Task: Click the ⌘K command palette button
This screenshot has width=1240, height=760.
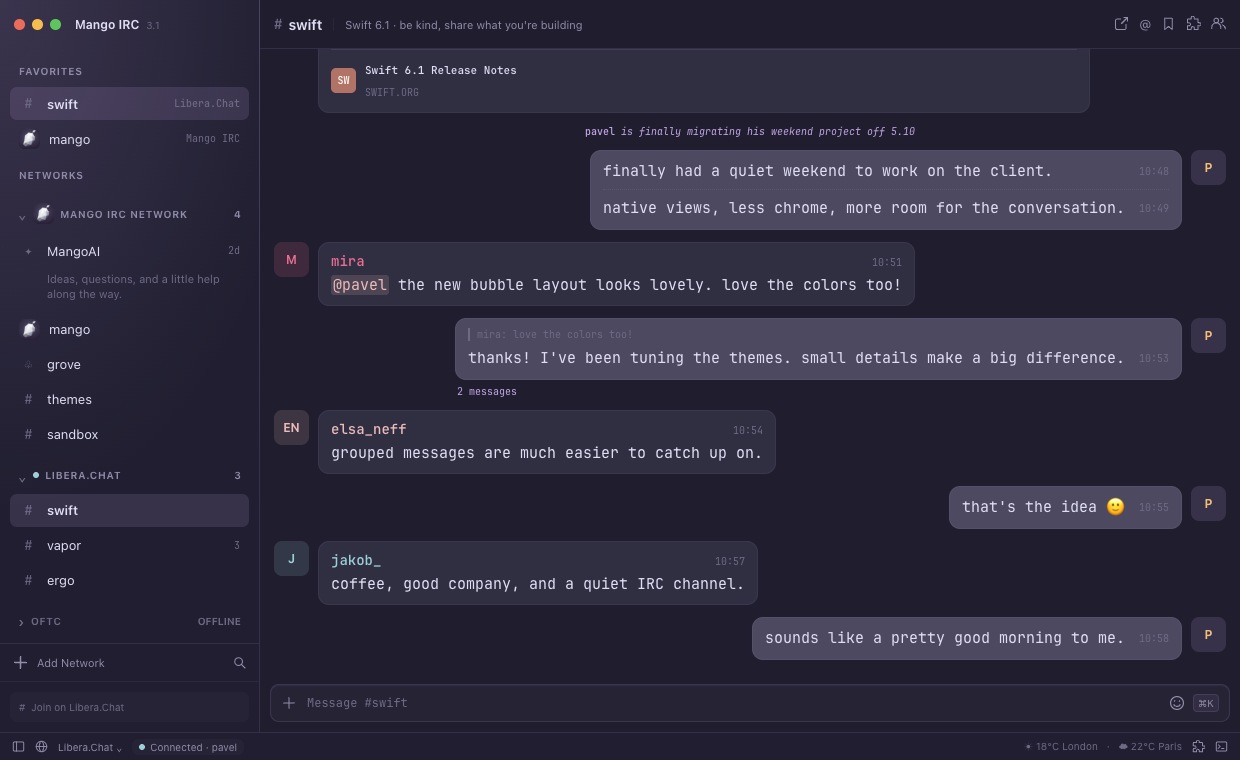Action: 1206,703
